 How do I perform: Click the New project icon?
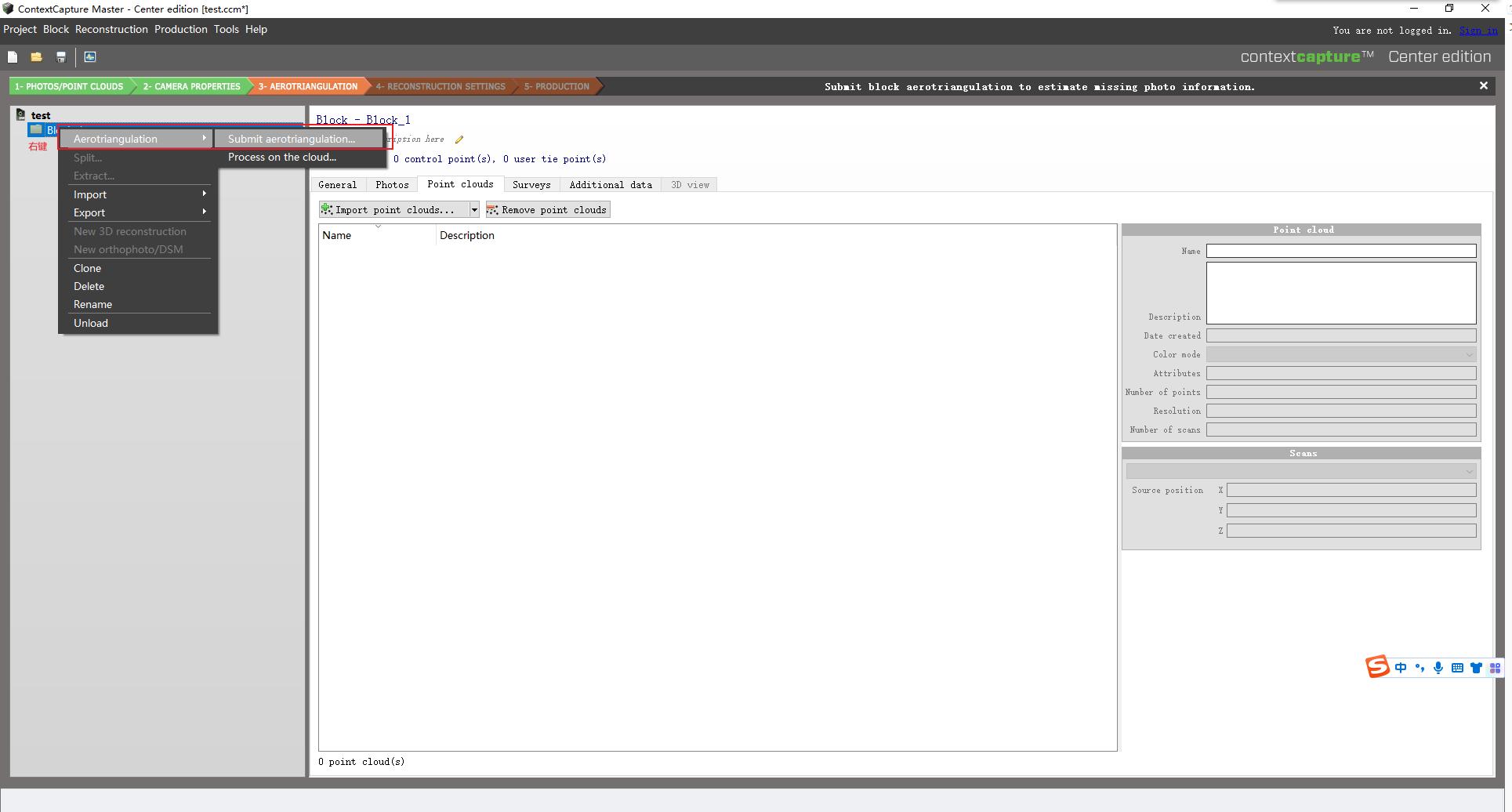13,56
